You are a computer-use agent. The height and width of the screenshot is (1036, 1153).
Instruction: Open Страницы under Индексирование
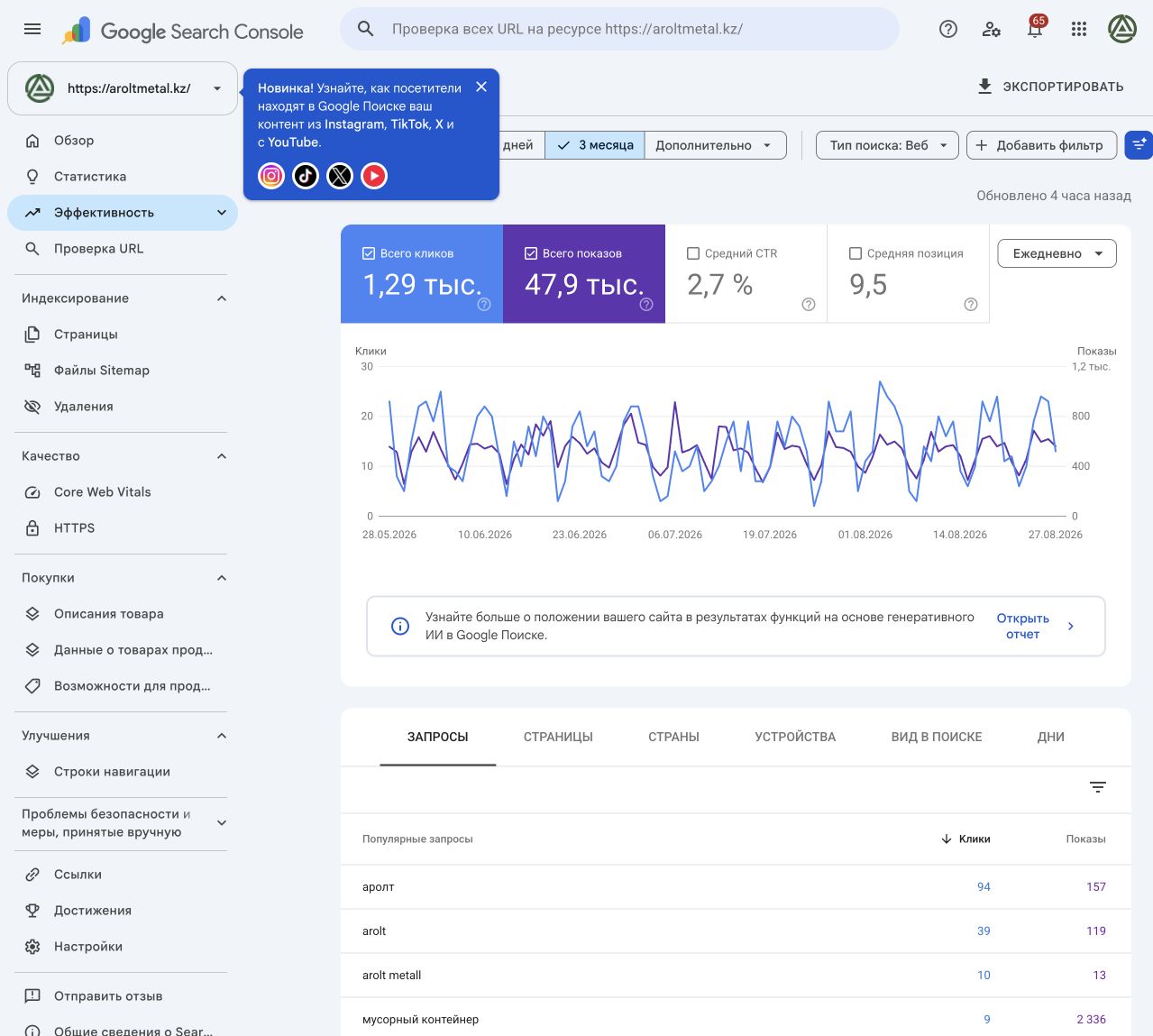[123, 335]
